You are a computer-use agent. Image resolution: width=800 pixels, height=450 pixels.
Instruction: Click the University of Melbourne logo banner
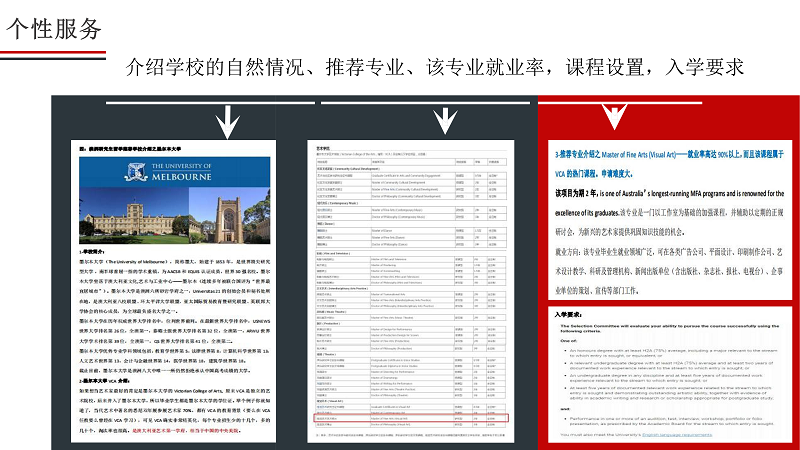click(174, 172)
